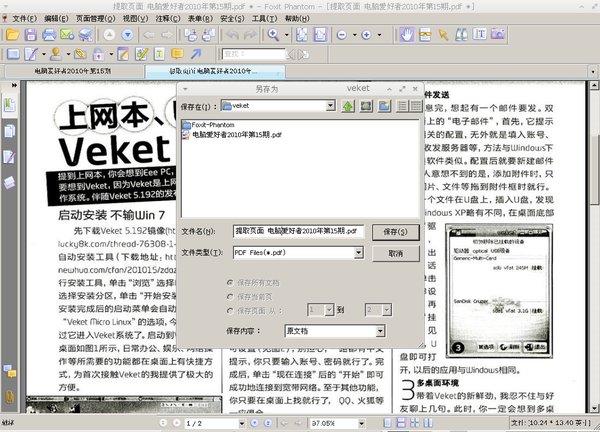
Task: Open the 文件类型 PDF Files dropdown
Action: click(x=357, y=253)
